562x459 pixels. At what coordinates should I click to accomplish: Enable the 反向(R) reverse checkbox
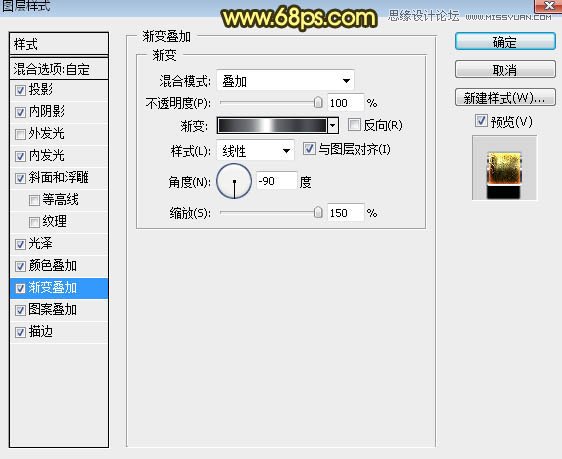click(354, 125)
